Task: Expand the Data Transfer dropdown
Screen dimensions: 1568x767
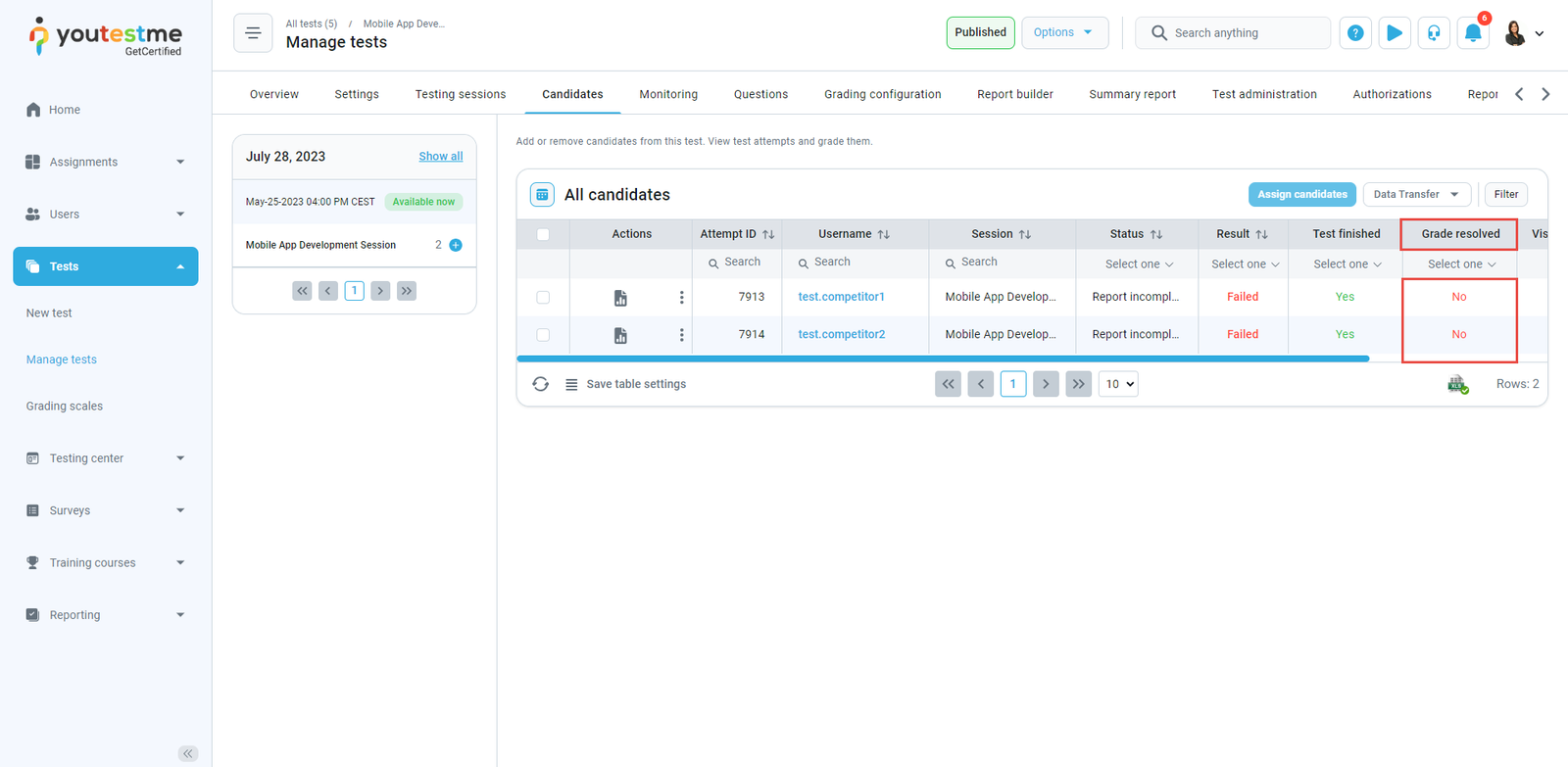Action: pos(1416,194)
